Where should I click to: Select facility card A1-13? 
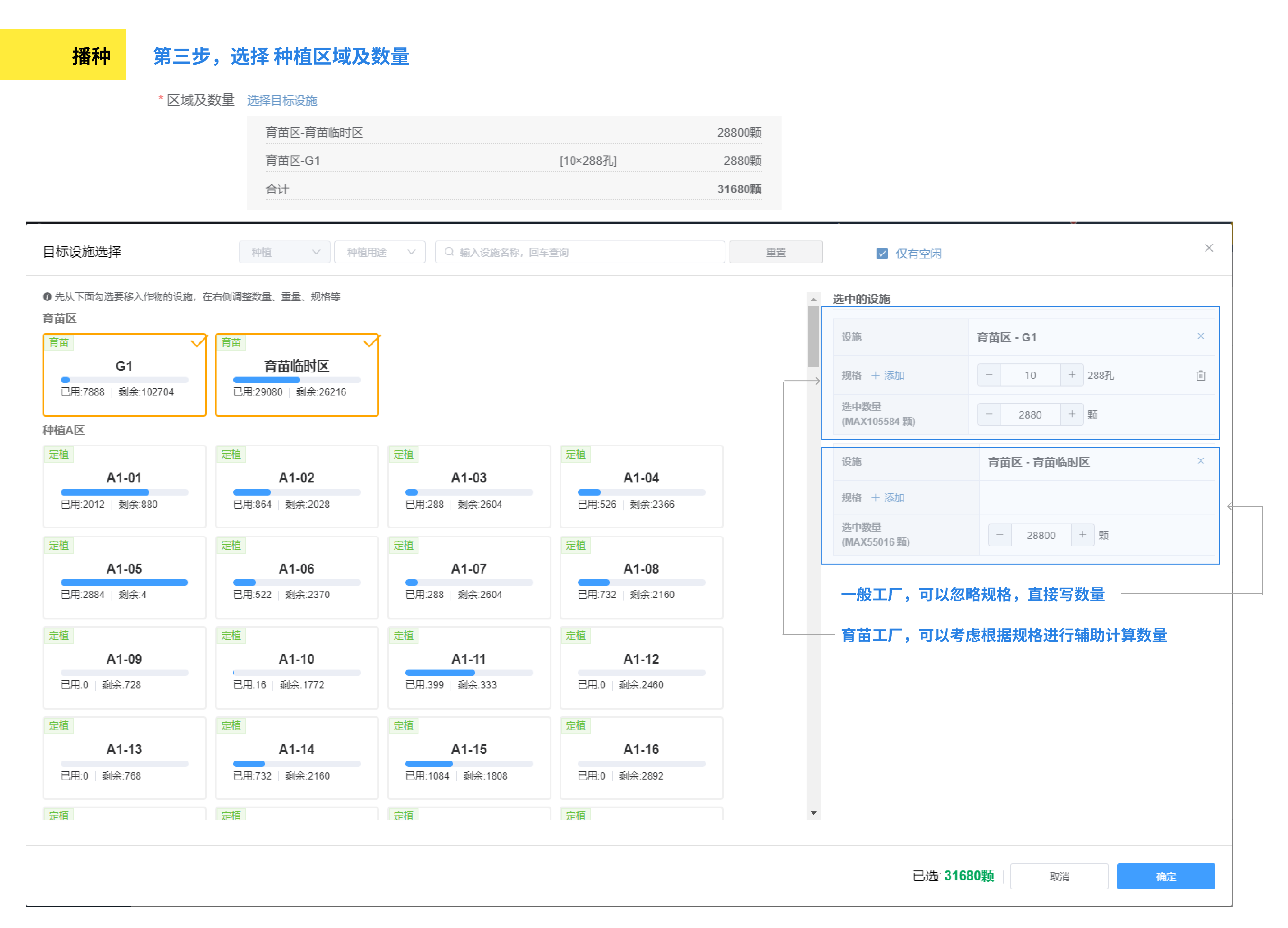(x=124, y=758)
